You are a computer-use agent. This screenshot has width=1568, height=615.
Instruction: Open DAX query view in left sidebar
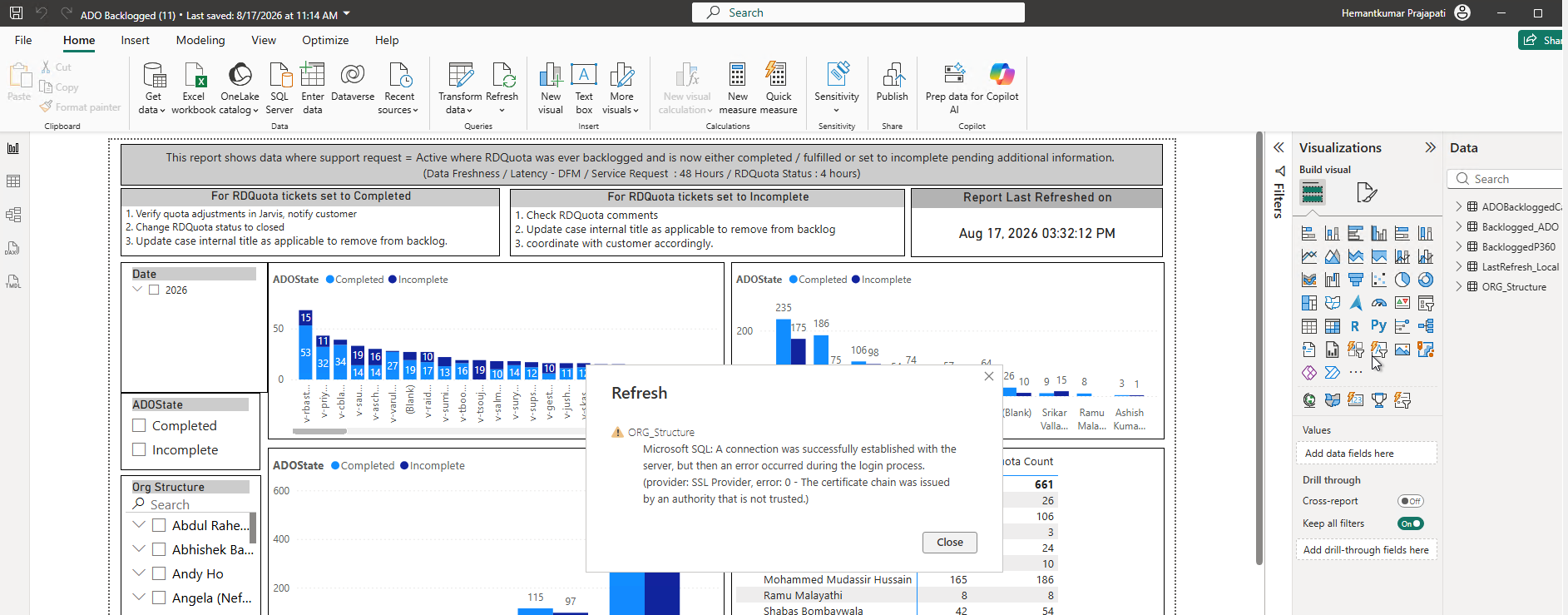(x=13, y=248)
